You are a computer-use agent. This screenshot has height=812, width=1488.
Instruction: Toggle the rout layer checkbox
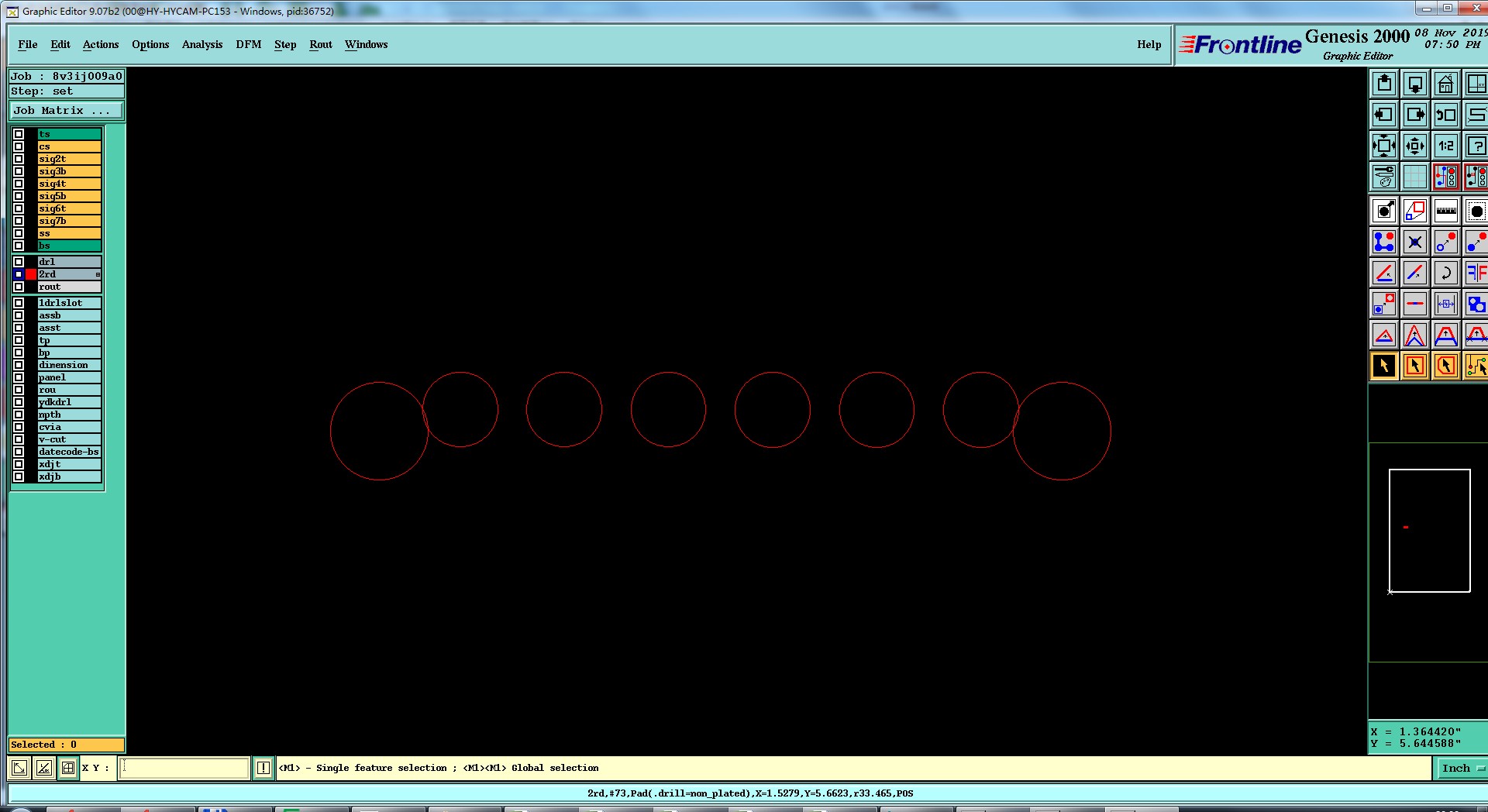[x=19, y=287]
